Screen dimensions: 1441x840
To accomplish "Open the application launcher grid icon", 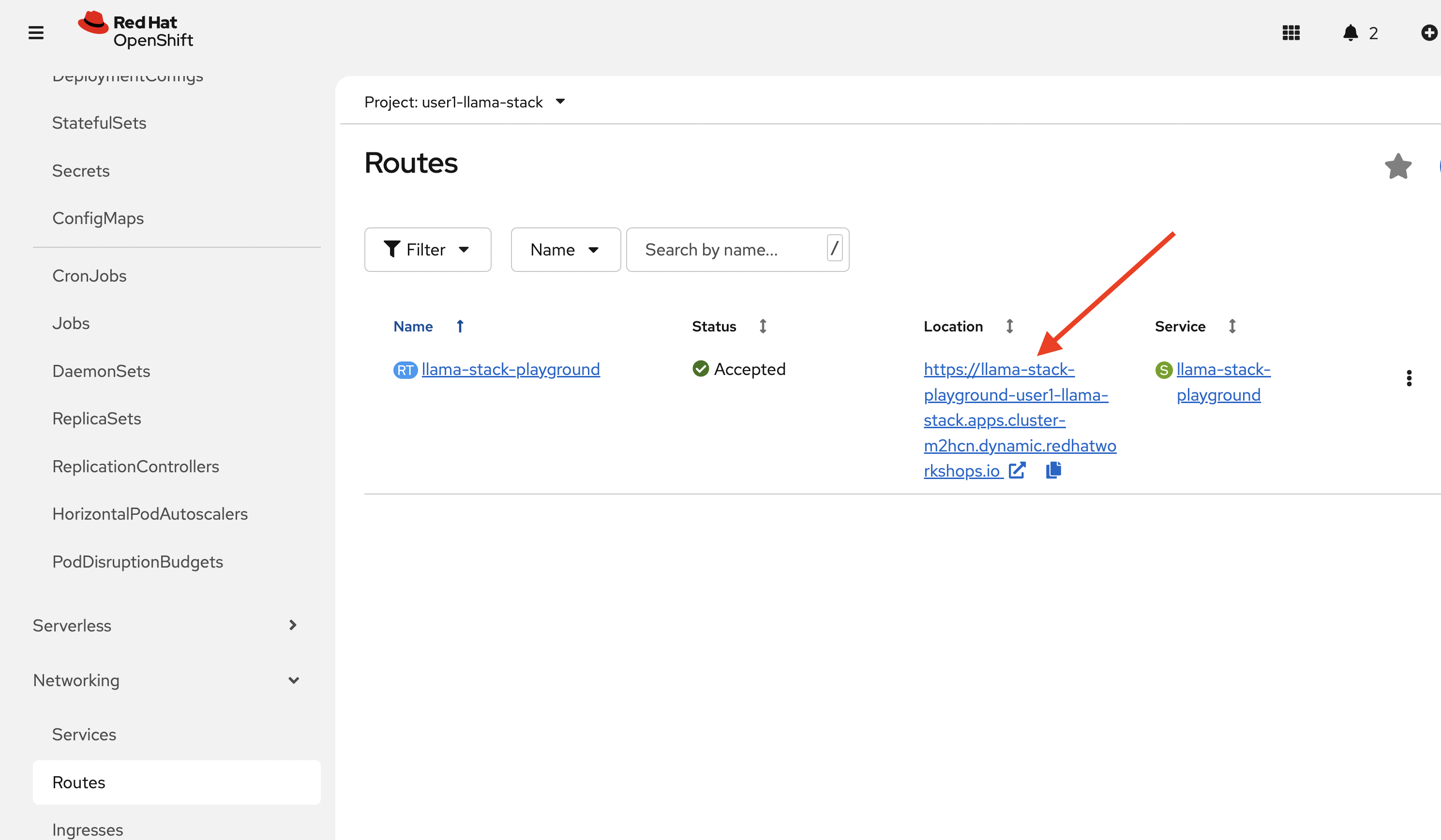I will pos(1291,32).
